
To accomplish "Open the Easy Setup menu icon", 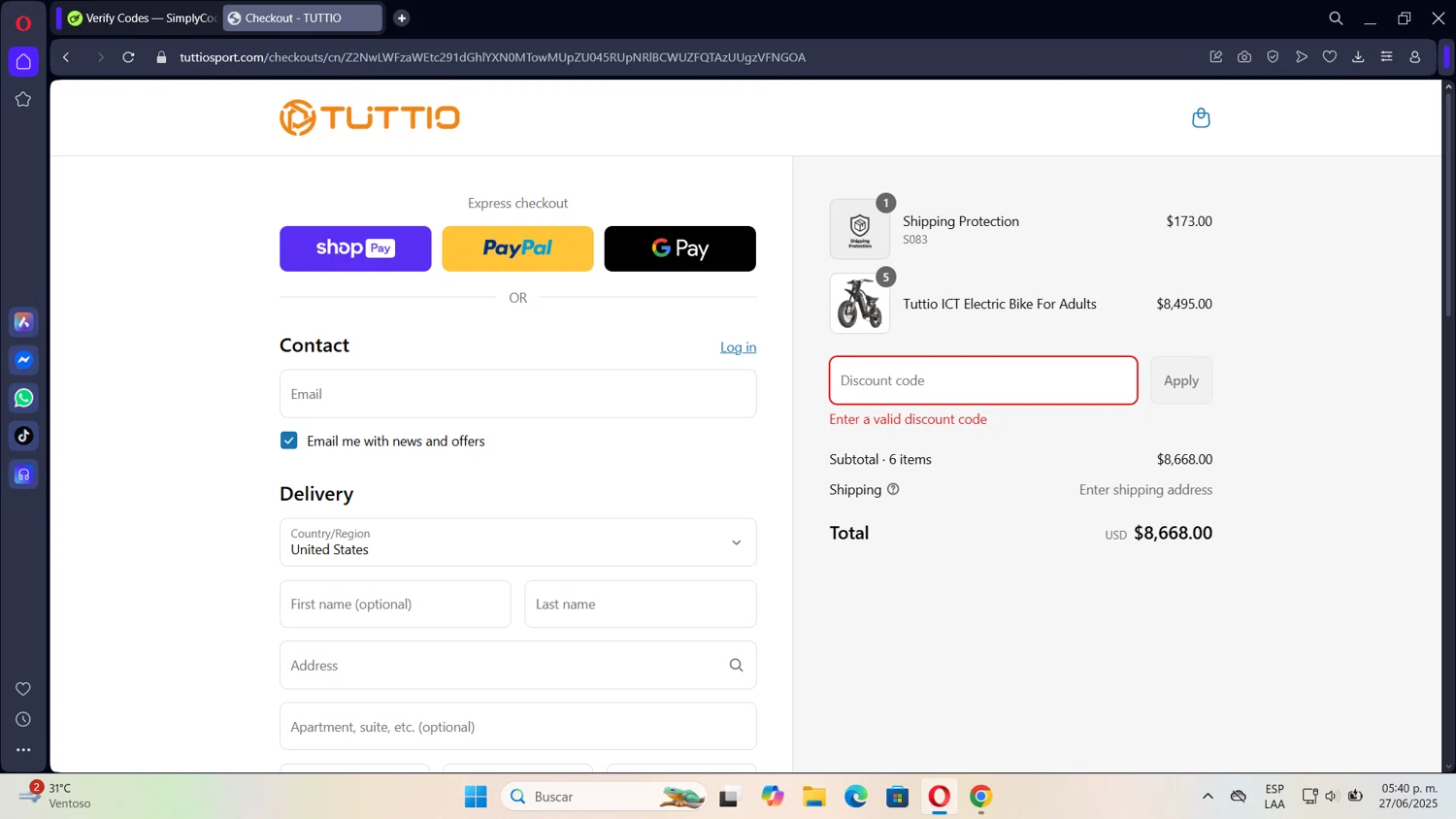I will click(x=1386, y=57).
